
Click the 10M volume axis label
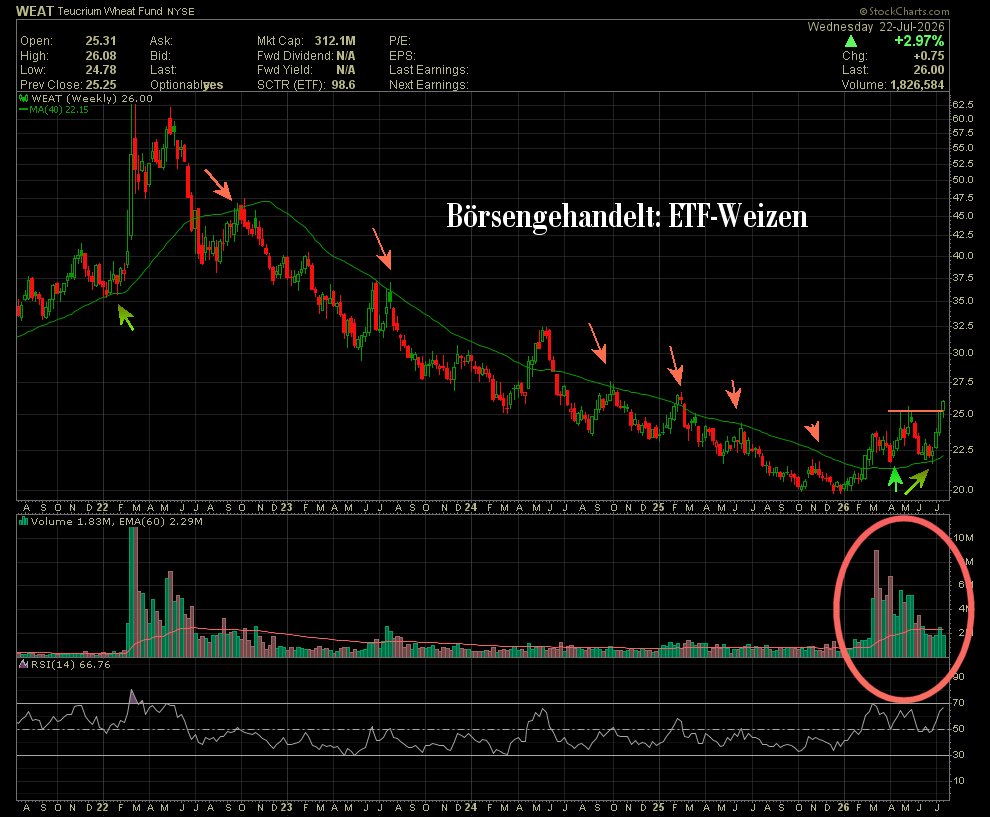click(x=963, y=538)
